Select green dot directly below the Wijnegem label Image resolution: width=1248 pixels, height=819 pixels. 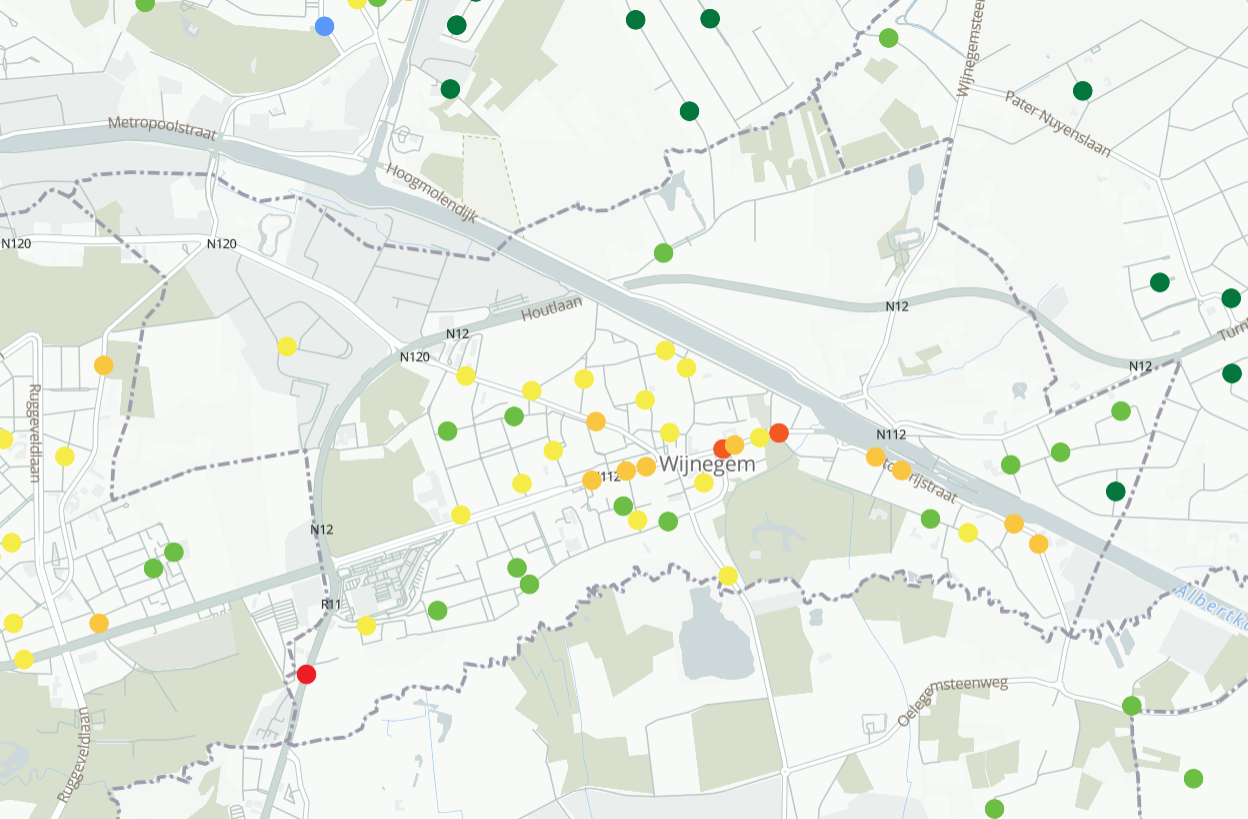[x=668, y=521]
